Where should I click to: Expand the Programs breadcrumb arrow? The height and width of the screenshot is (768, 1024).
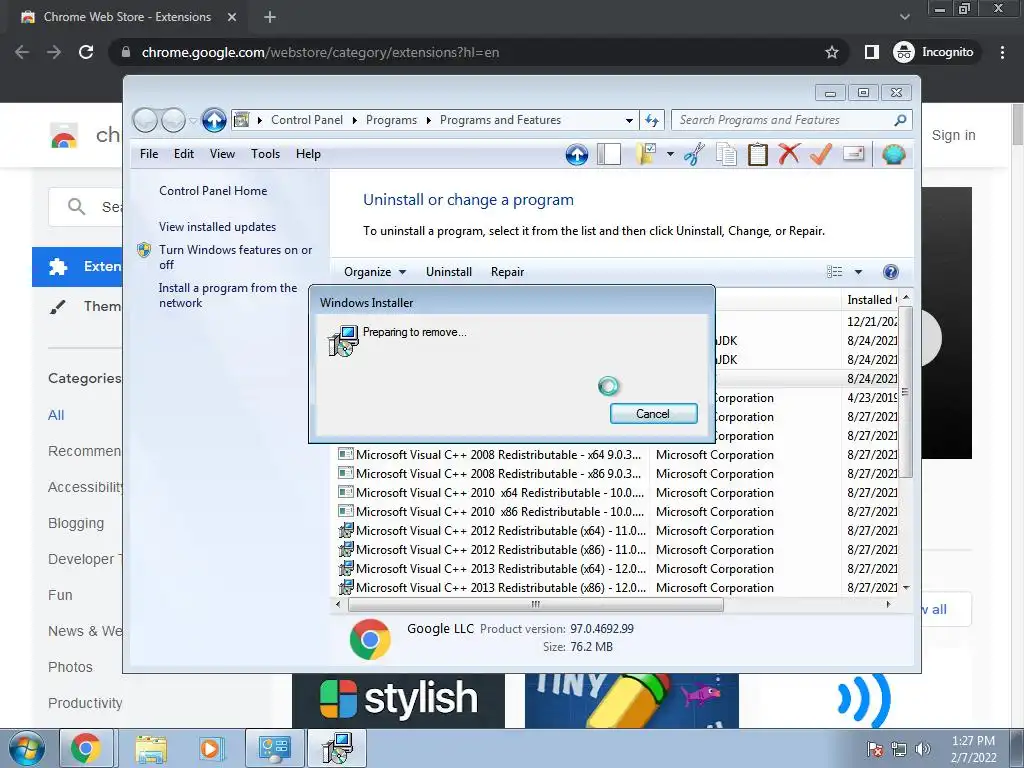[428, 120]
